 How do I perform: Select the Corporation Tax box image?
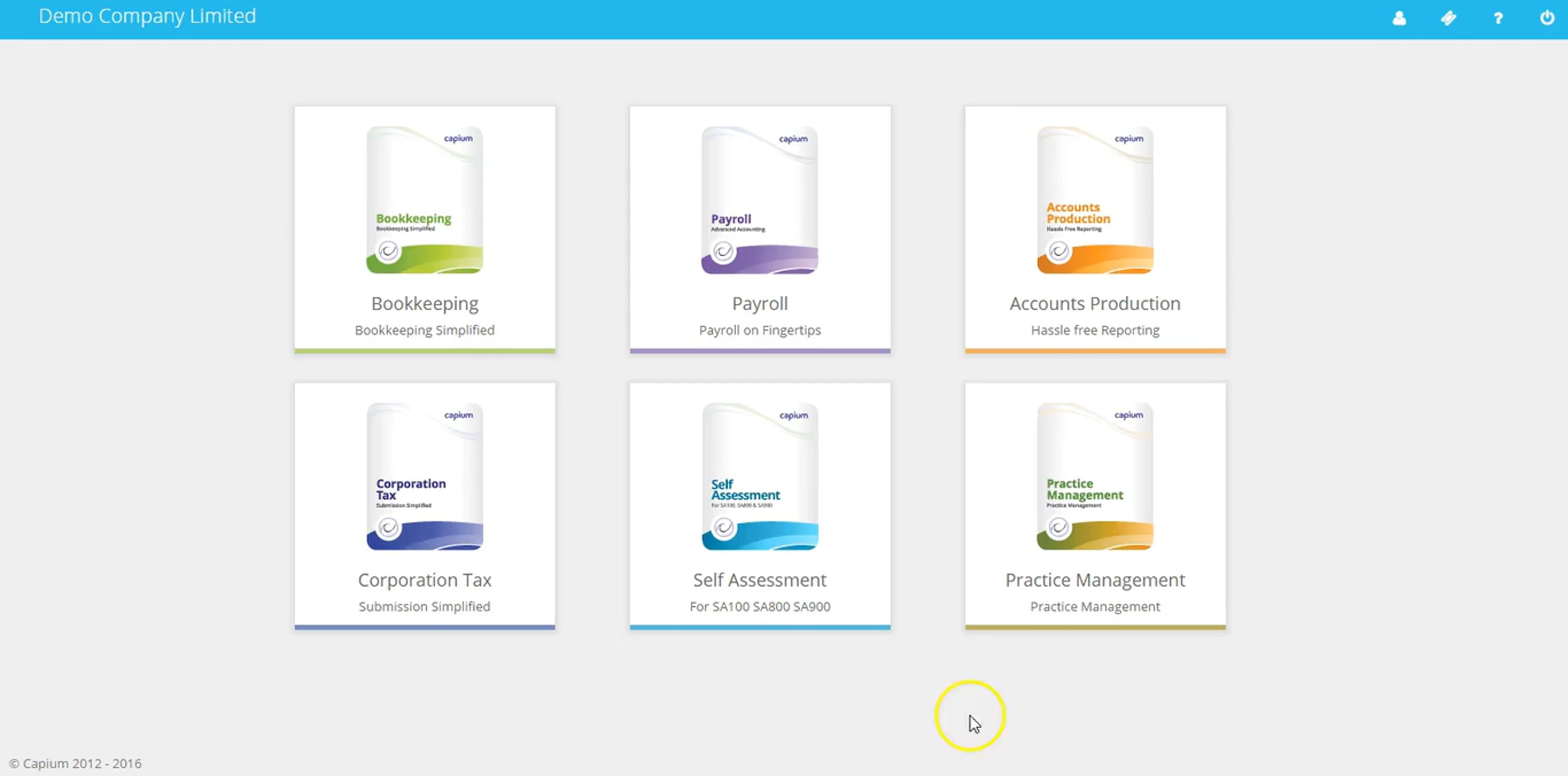425,476
